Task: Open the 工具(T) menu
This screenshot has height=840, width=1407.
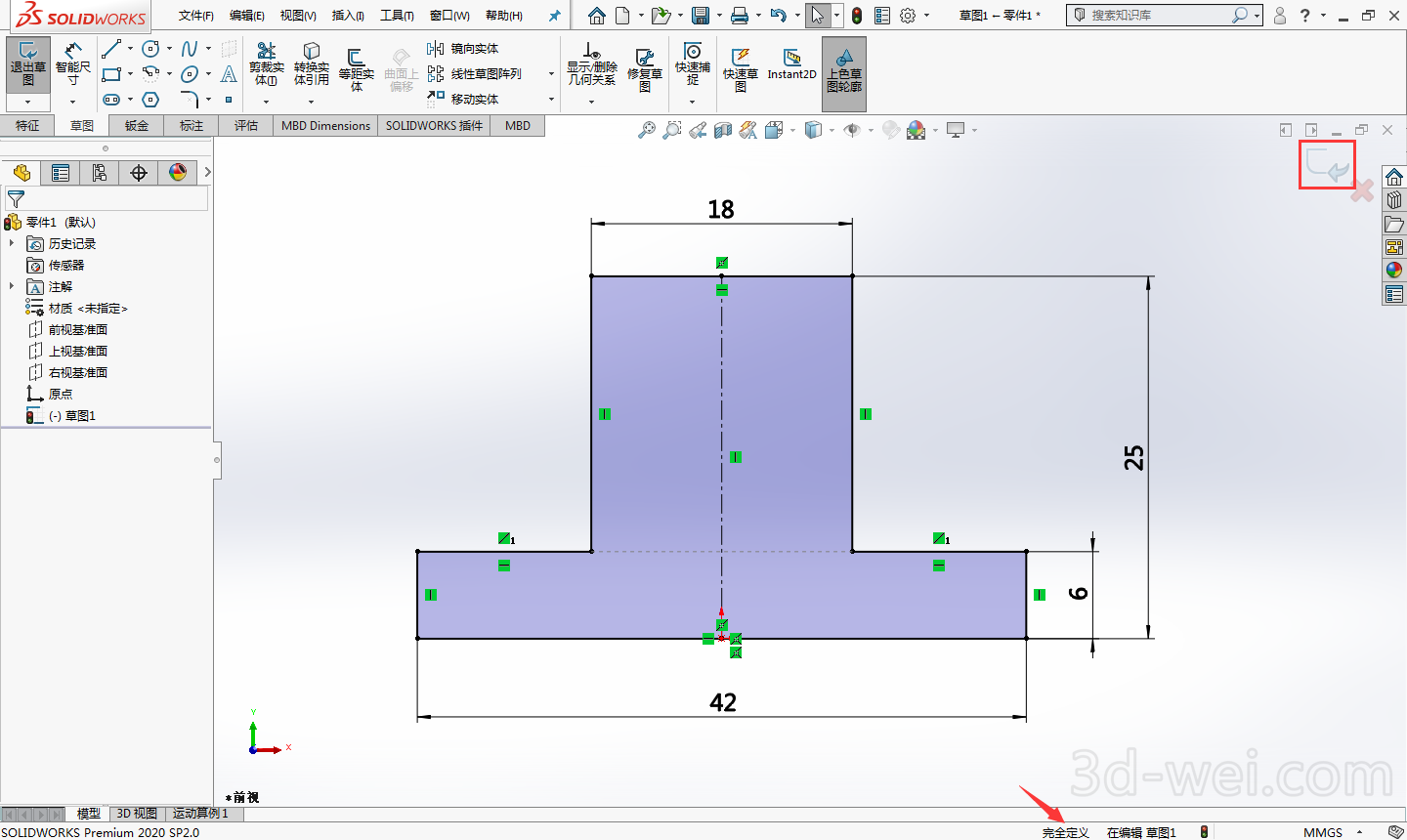Action: point(397,16)
